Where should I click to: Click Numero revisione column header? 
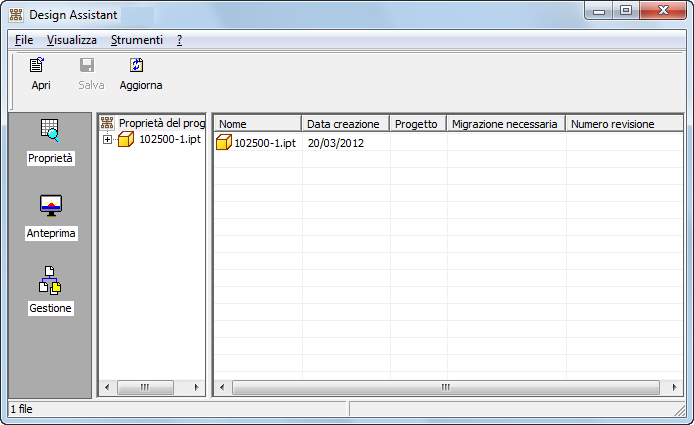point(625,124)
